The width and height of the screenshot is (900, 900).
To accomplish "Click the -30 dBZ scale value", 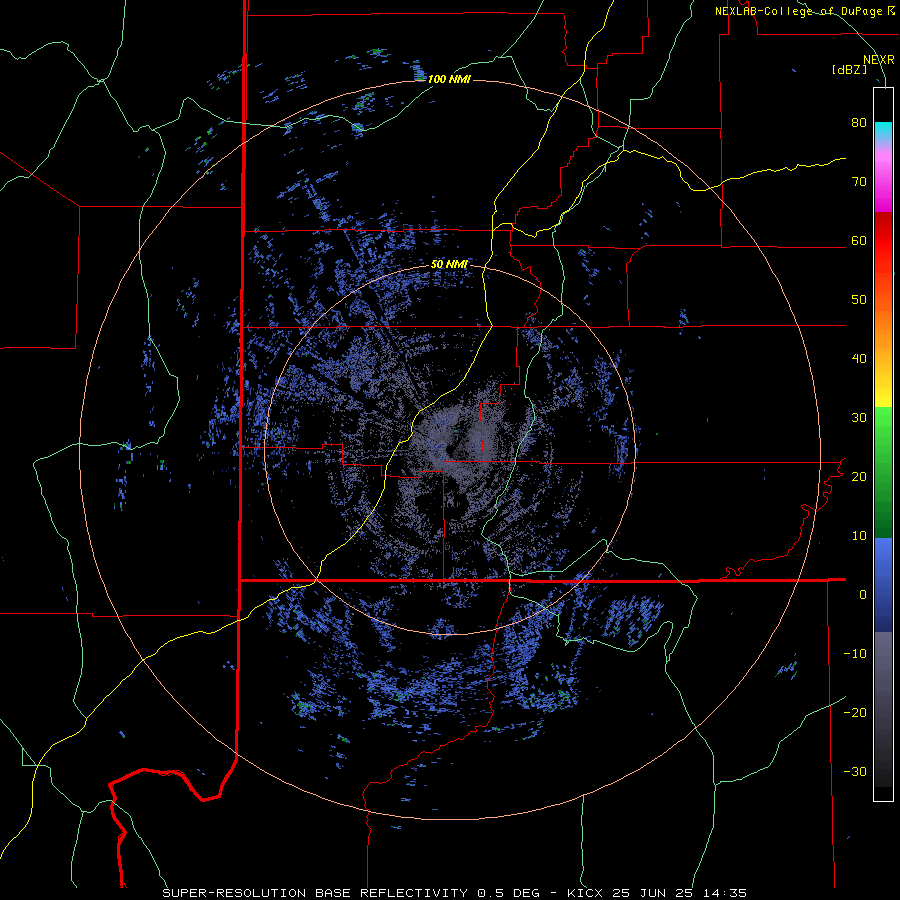I will coord(855,772).
